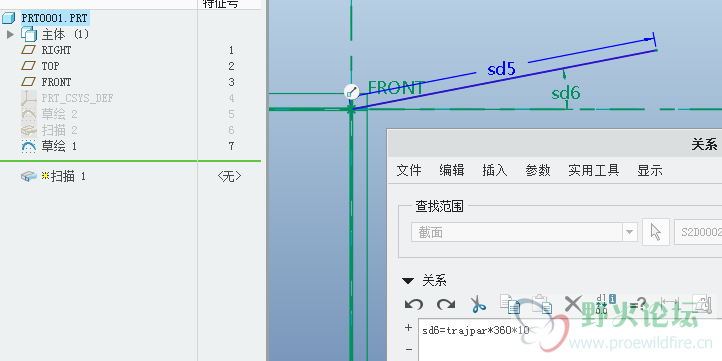Expand the 主体 (1) tree node
722x361 pixels.
(11, 34)
